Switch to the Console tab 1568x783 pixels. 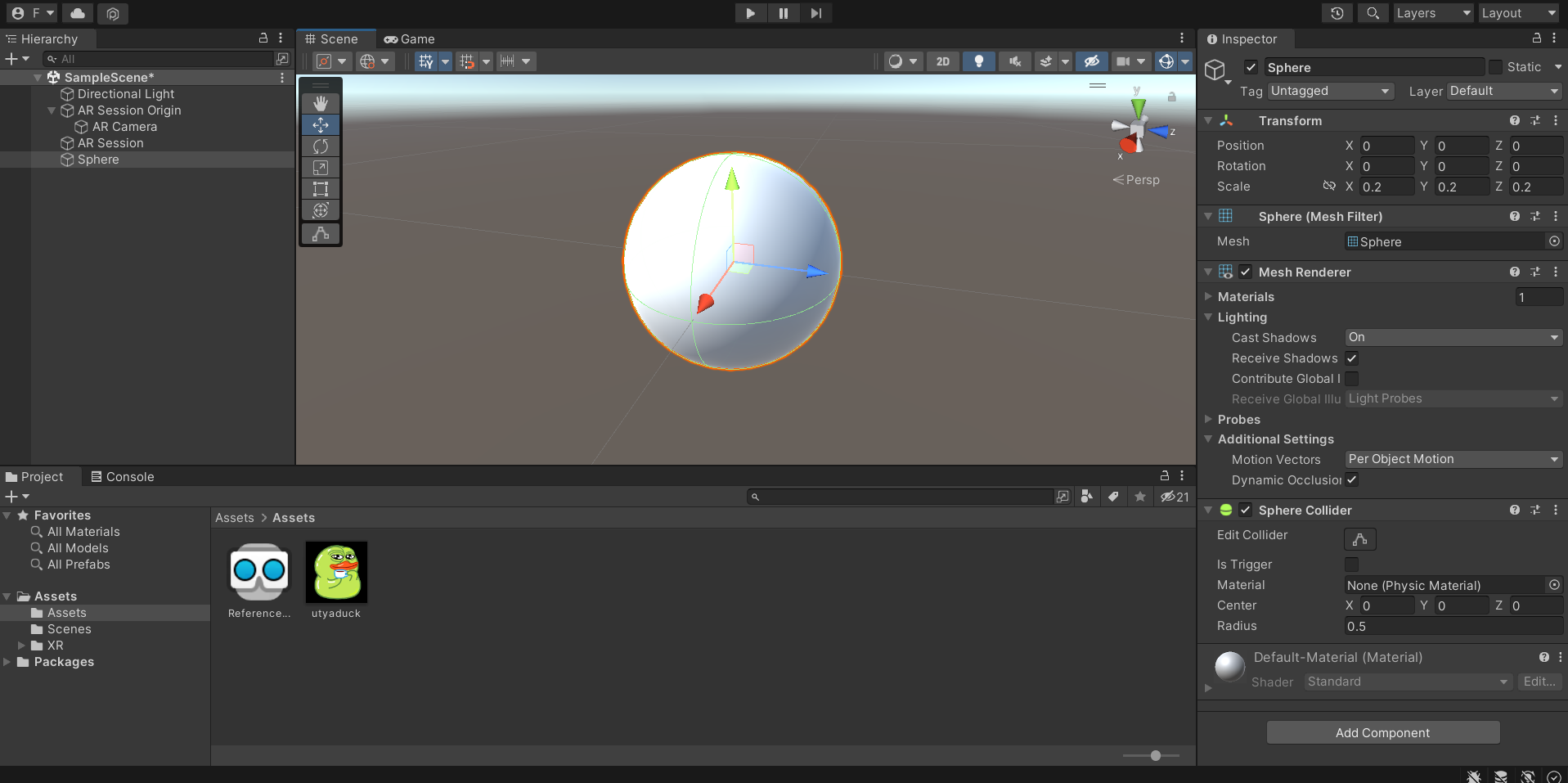tap(123, 477)
